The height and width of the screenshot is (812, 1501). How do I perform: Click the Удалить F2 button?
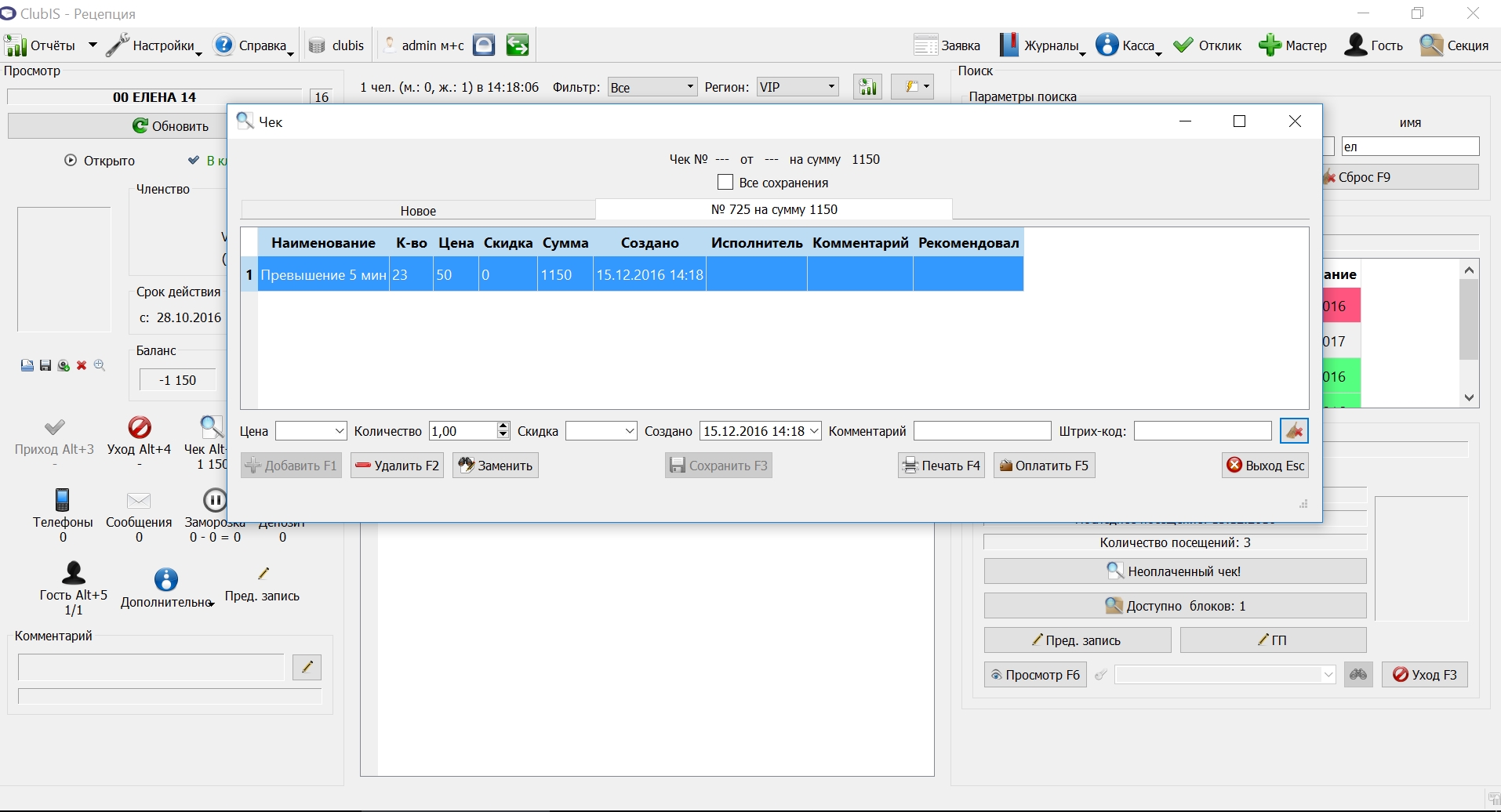(x=397, y=466)
